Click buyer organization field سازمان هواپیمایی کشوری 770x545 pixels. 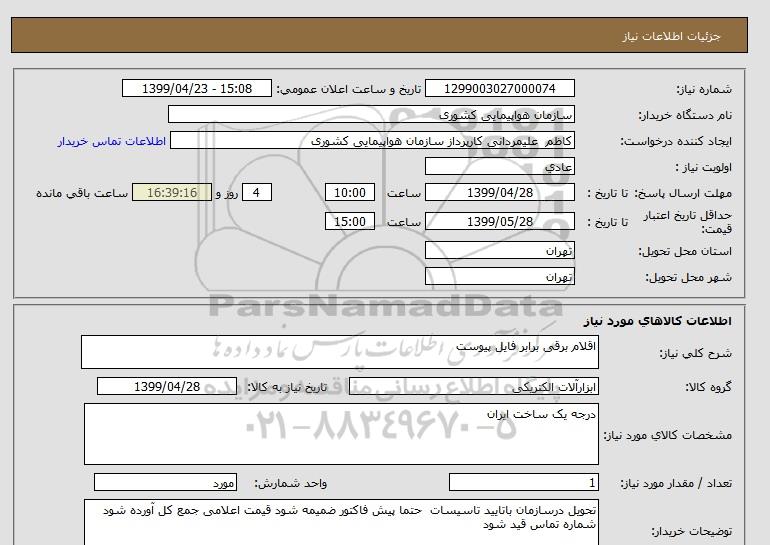pos(371,114)
